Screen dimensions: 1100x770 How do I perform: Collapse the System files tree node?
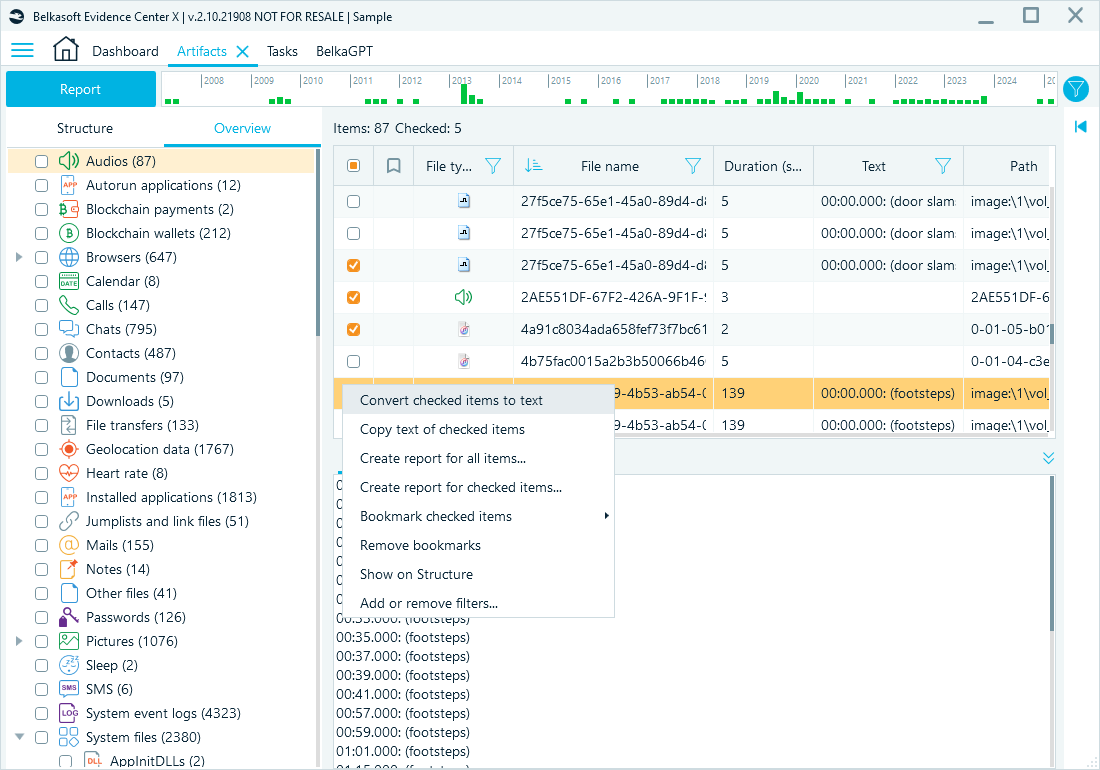(18, 737)
